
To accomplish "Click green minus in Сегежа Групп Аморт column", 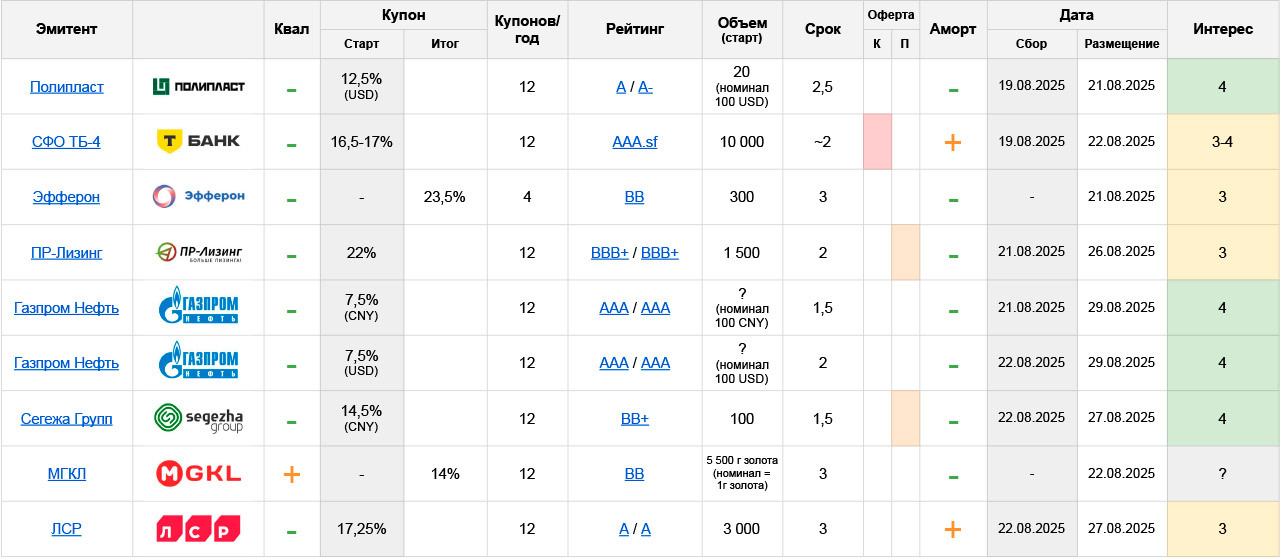I will (953, 422).
